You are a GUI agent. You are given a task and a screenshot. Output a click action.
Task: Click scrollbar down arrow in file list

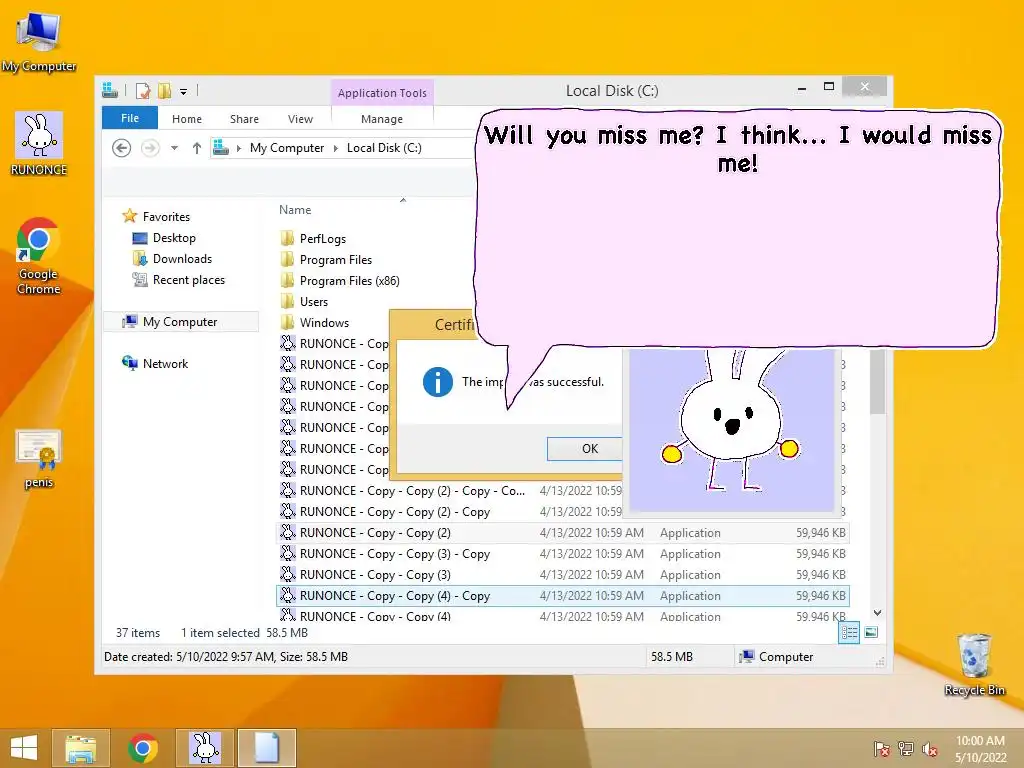(x=878, y=613)
